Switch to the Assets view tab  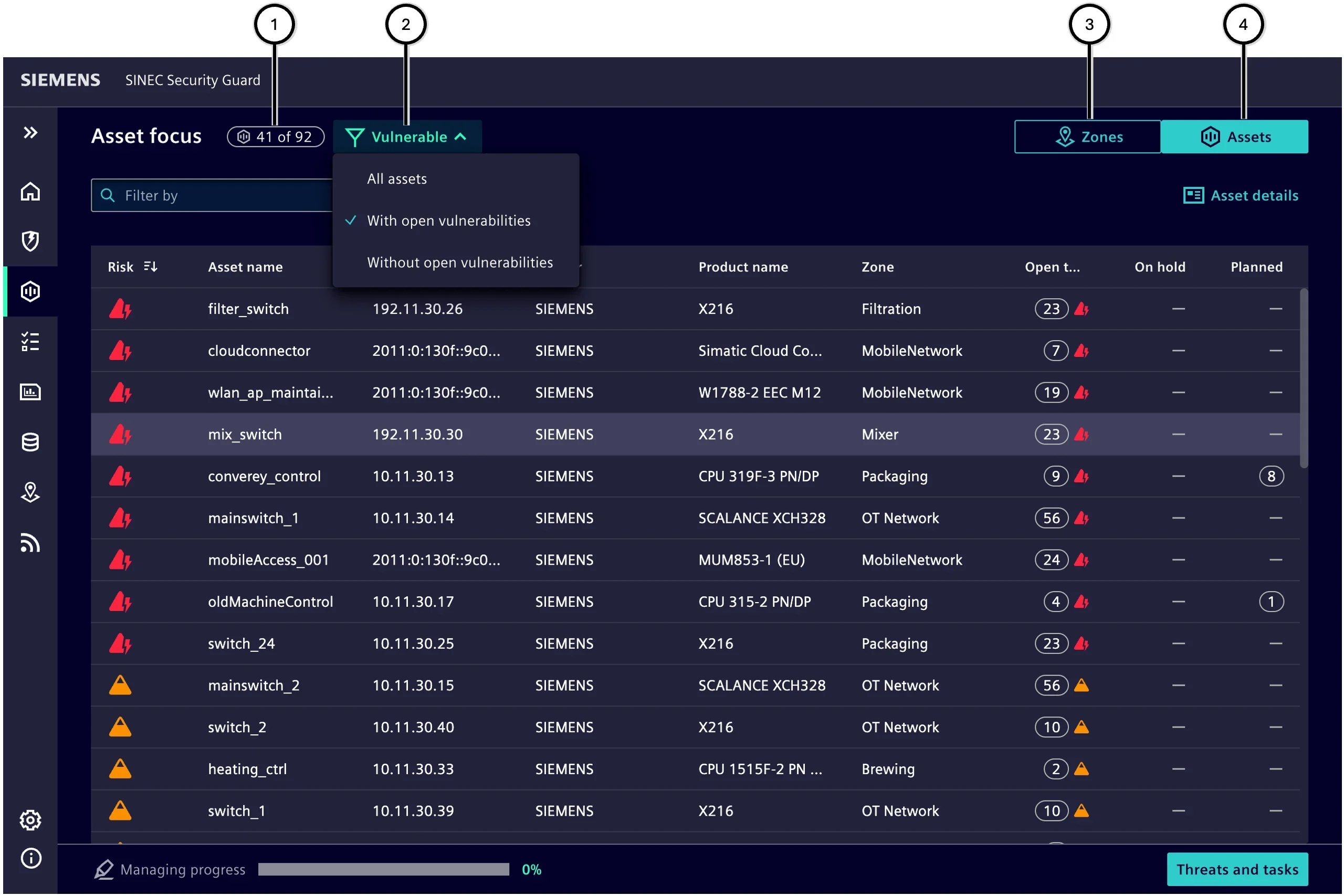click(1234, 137)
